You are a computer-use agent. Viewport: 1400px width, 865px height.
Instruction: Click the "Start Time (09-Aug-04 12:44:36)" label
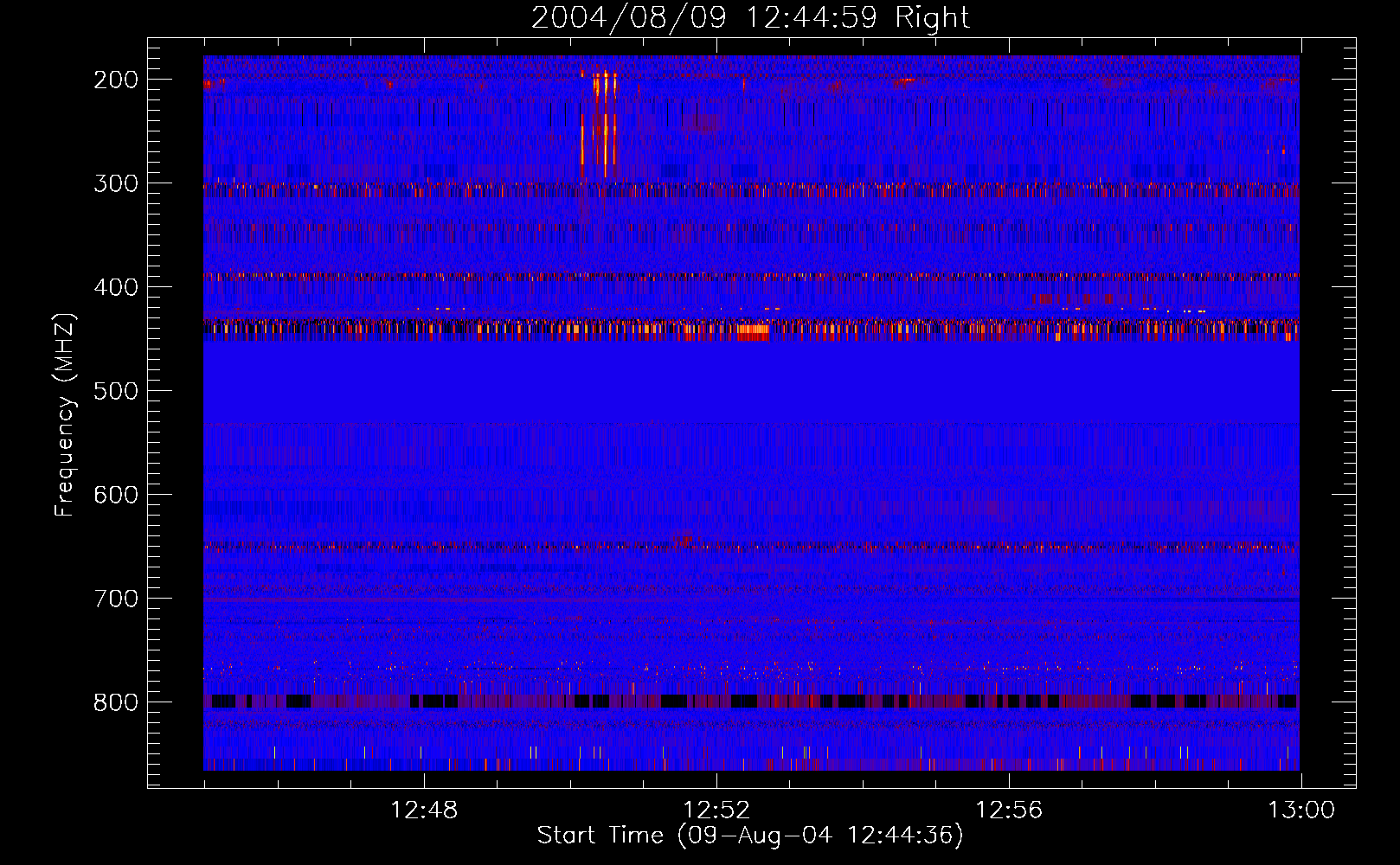click(750, 836)
